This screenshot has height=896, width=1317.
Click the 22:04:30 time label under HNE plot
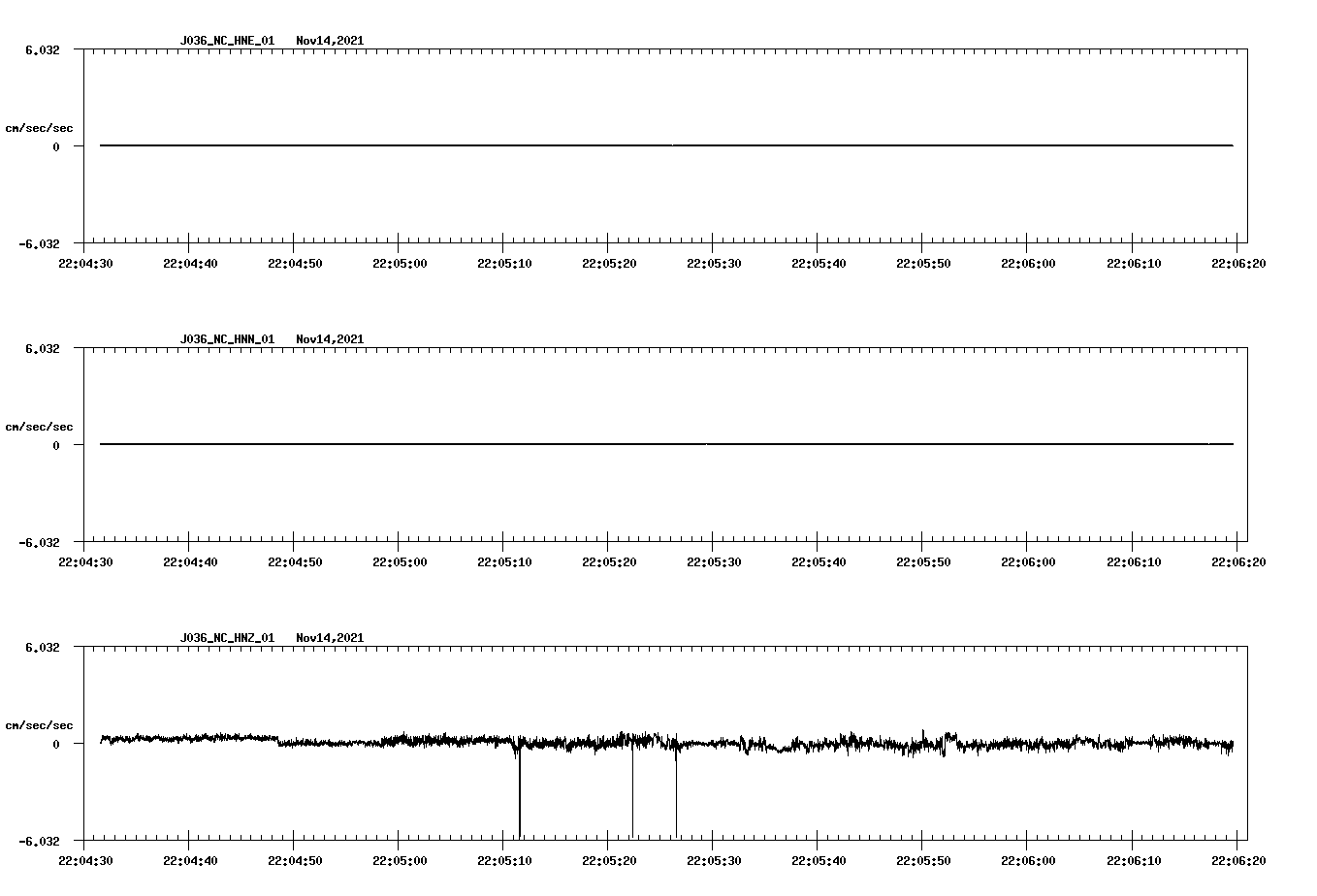85,263
